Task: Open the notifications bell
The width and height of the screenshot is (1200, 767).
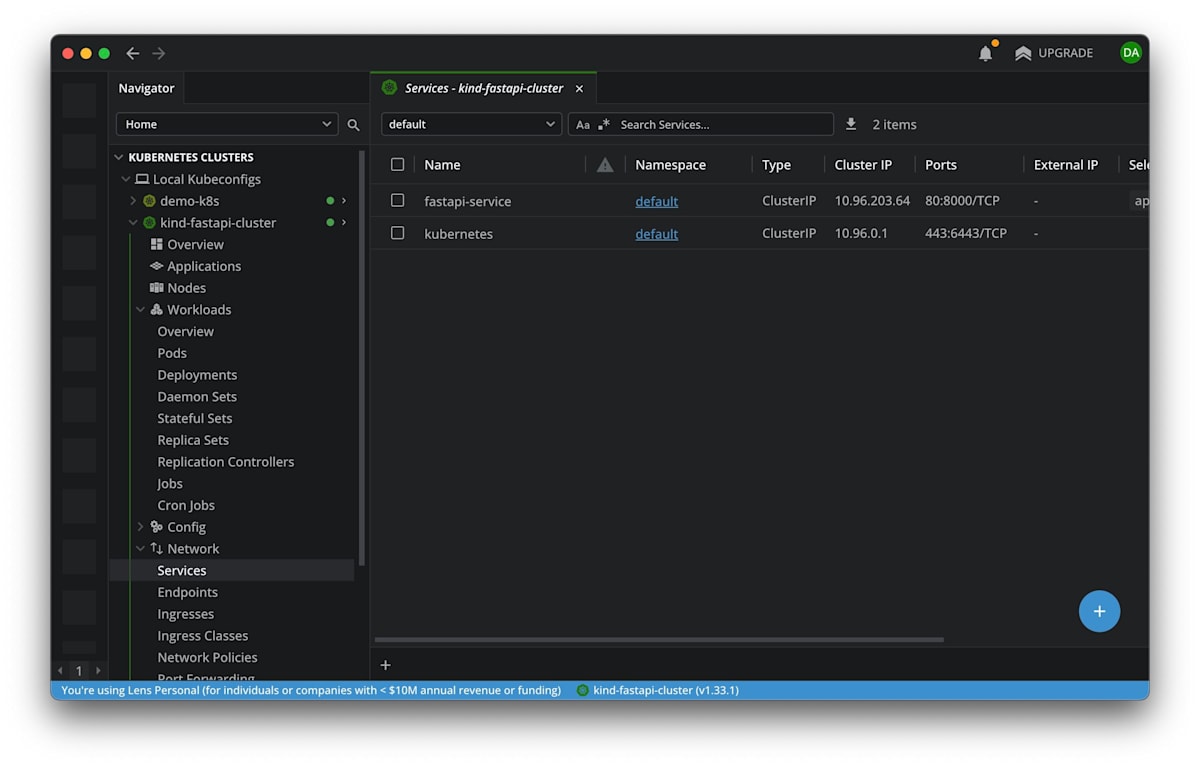Action: pos(985,53)
